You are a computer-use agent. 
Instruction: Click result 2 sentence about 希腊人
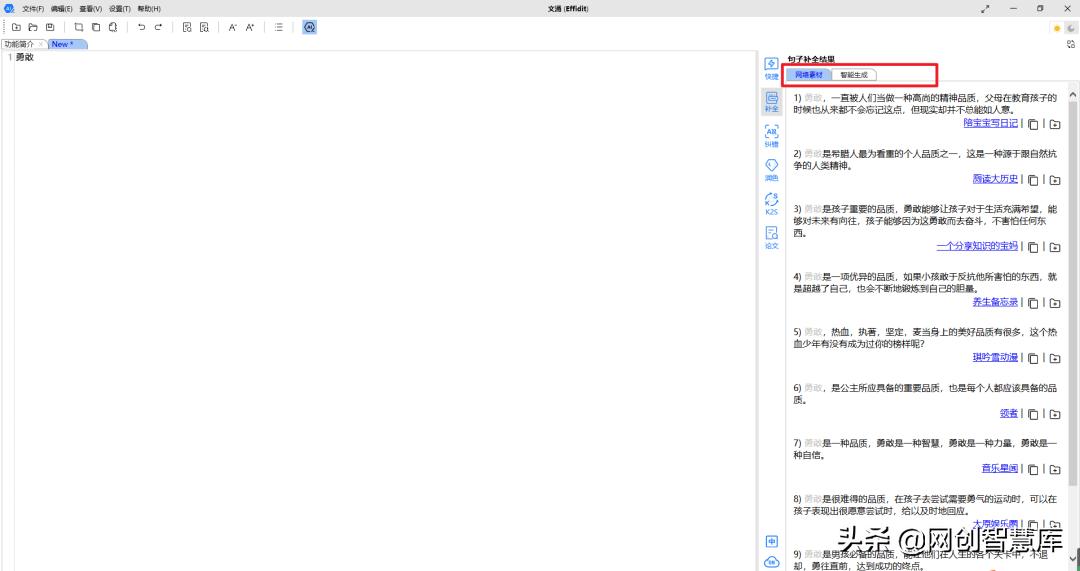pos(925,160)
